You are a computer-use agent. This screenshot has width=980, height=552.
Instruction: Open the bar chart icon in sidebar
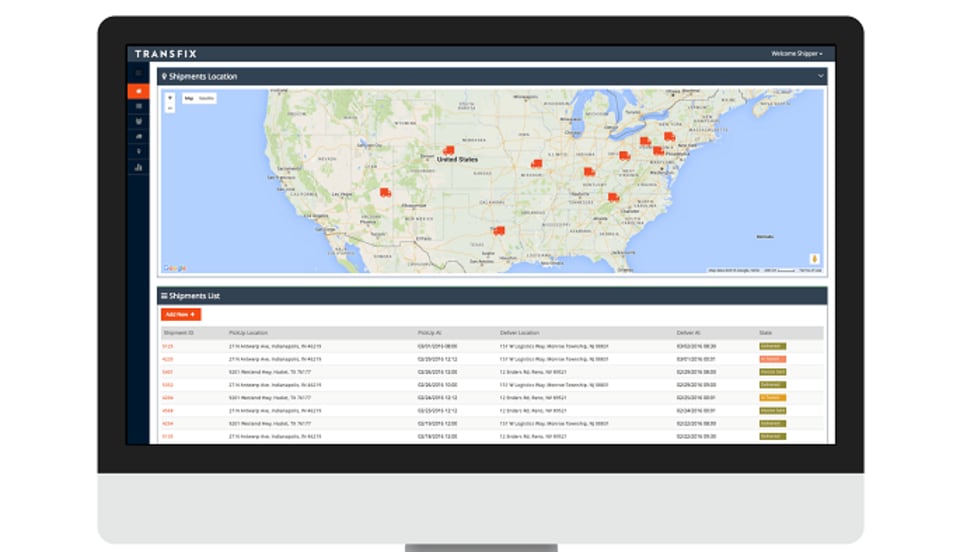pos(138,167)
